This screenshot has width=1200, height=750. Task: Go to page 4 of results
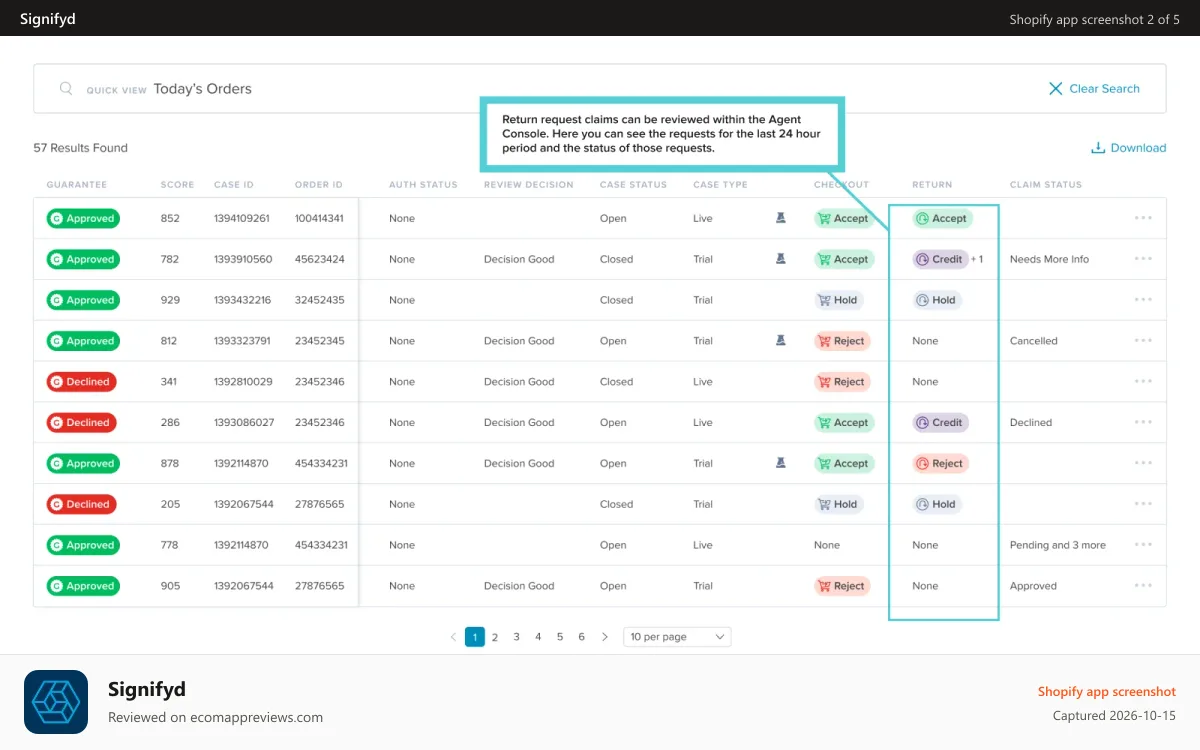click(538, 637)
